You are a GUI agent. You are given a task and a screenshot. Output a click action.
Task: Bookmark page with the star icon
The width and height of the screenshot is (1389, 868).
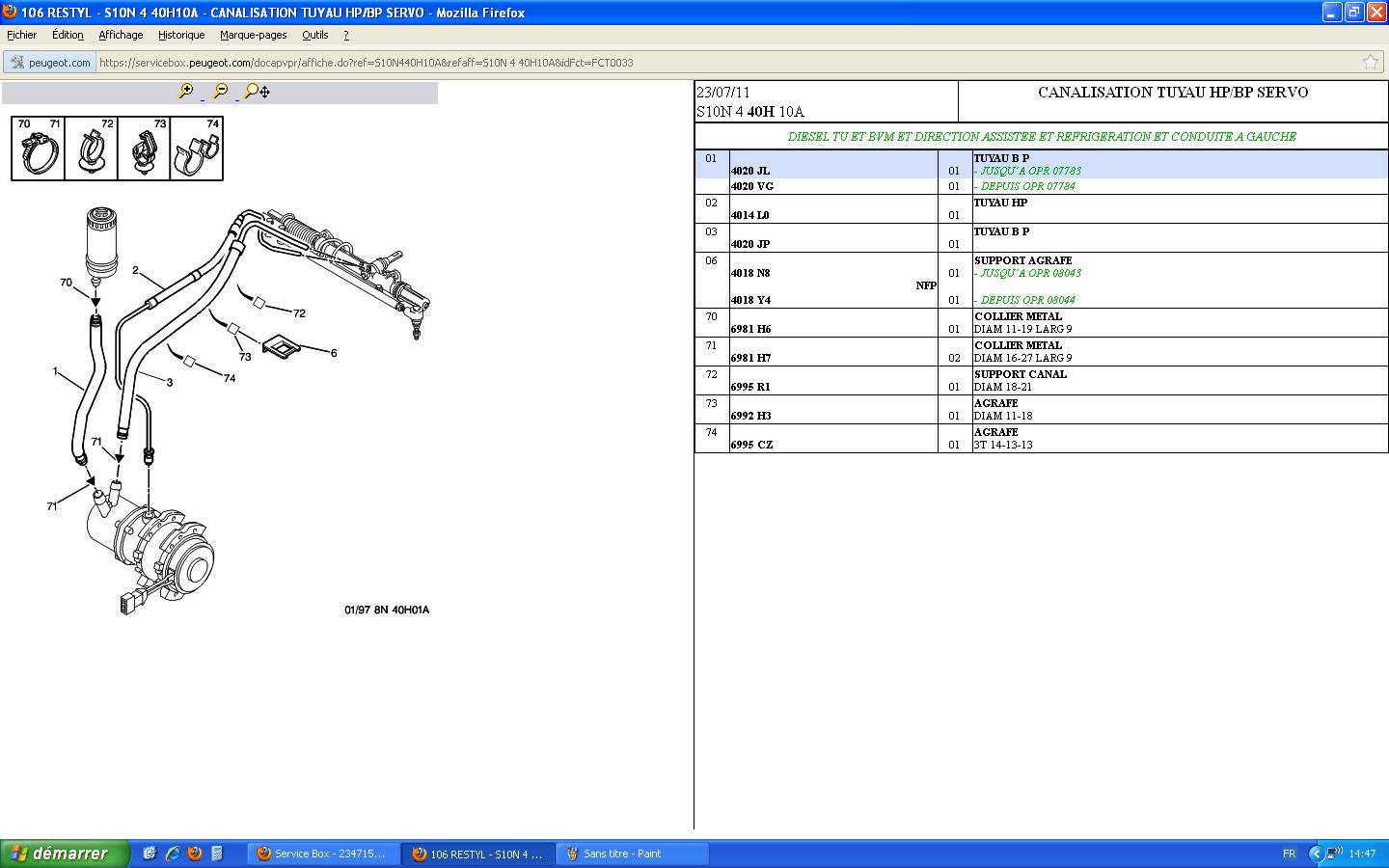(x=1370, y=63)
